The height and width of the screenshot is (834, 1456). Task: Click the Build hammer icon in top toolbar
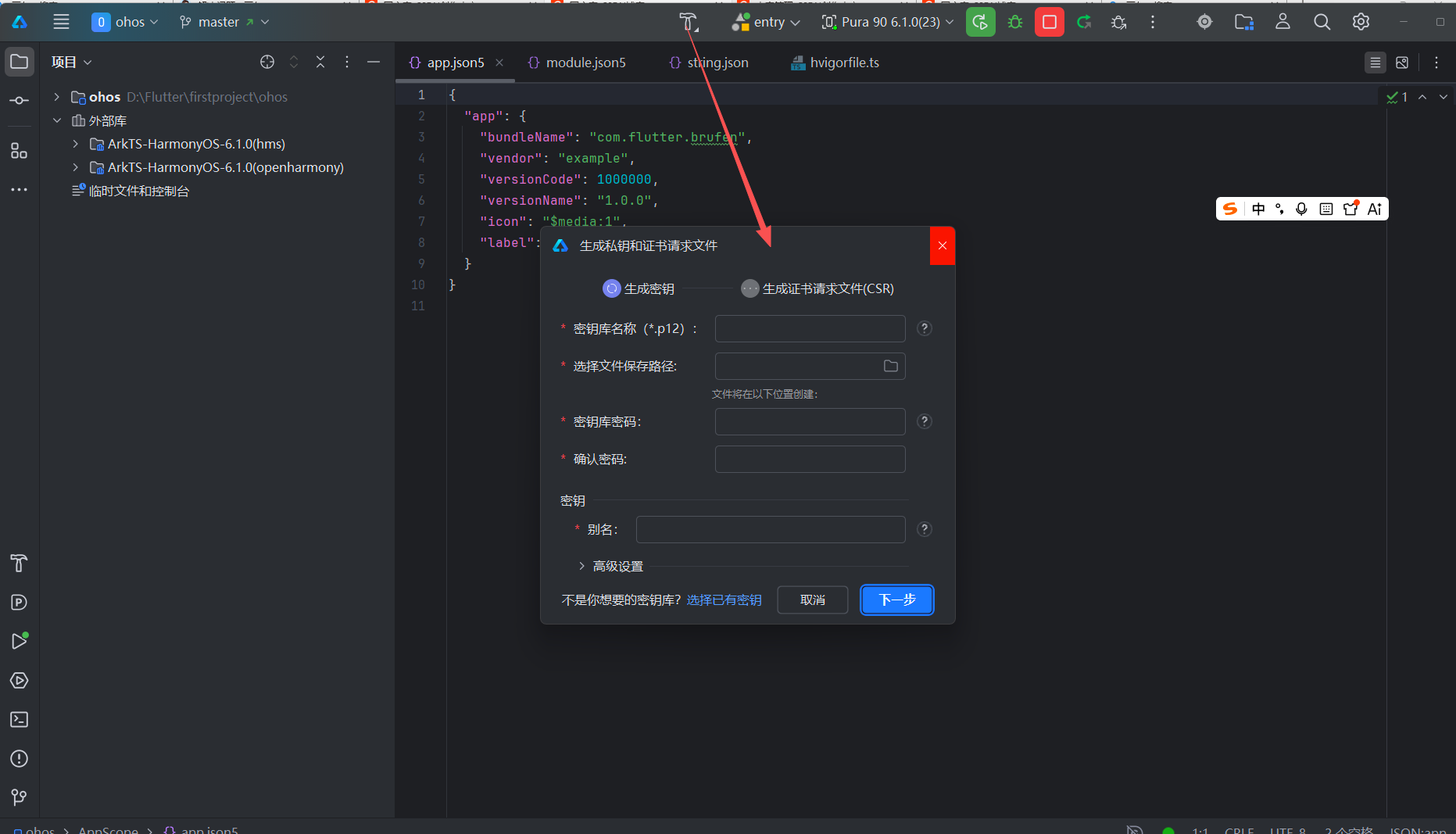689,22
